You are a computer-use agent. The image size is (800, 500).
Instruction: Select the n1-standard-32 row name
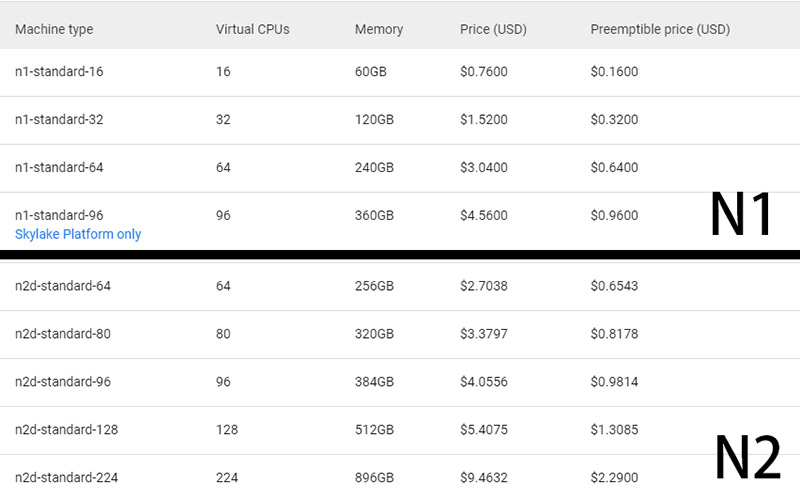pos(59,119)
